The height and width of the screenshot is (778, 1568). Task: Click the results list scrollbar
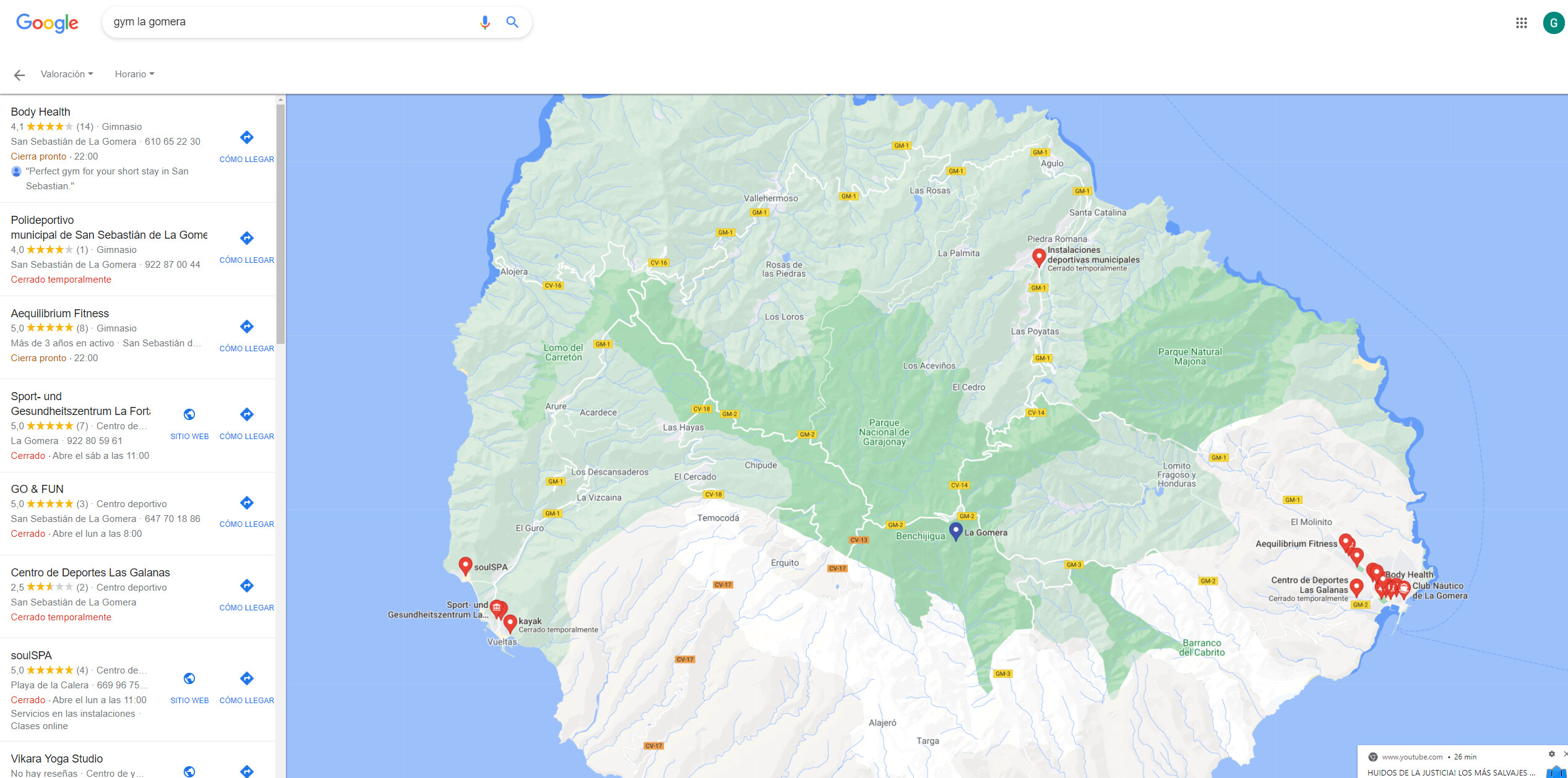(280, 224)
